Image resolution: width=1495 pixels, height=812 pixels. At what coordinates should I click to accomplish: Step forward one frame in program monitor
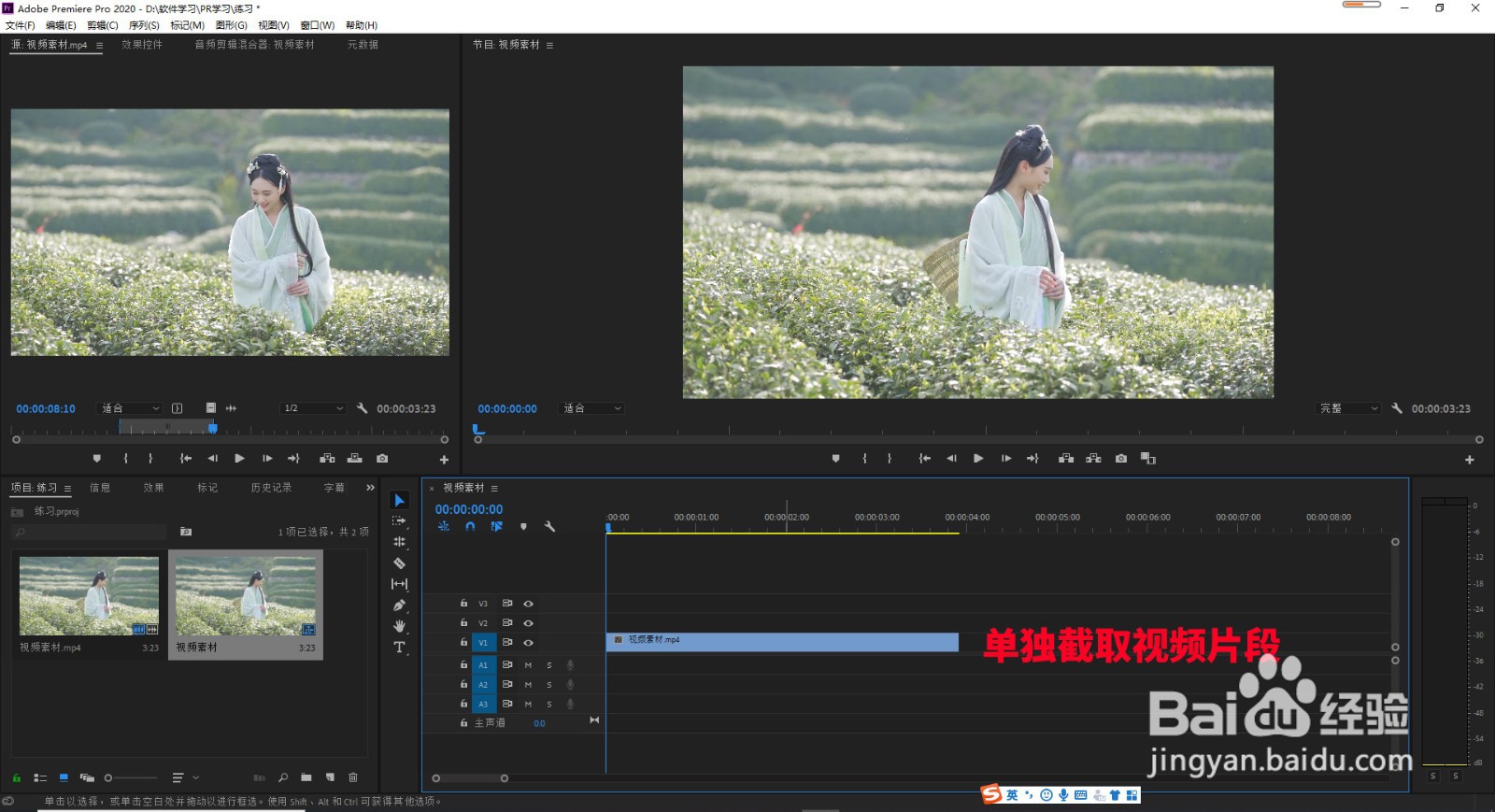pos(1006,459)
